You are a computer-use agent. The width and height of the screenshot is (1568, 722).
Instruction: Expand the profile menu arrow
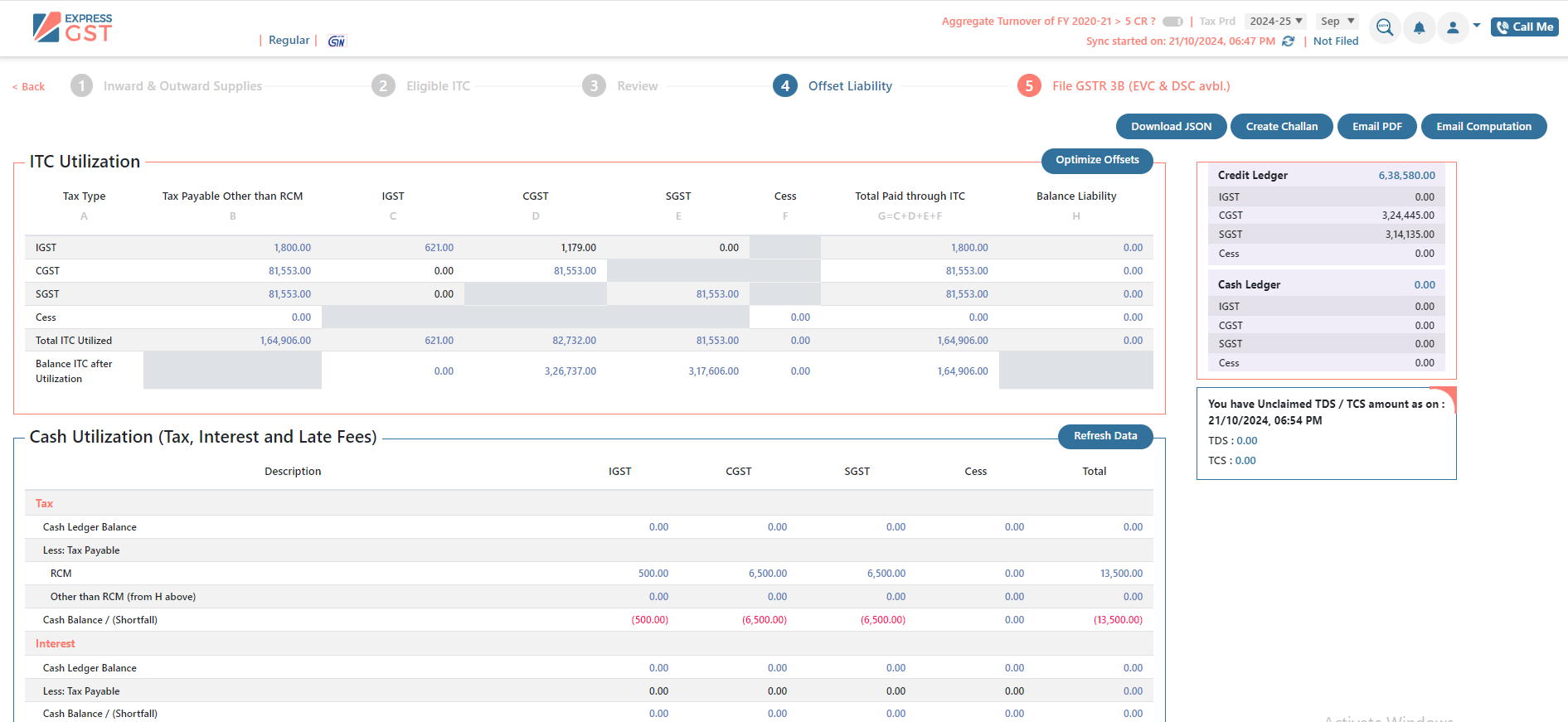click(1477, 26)
